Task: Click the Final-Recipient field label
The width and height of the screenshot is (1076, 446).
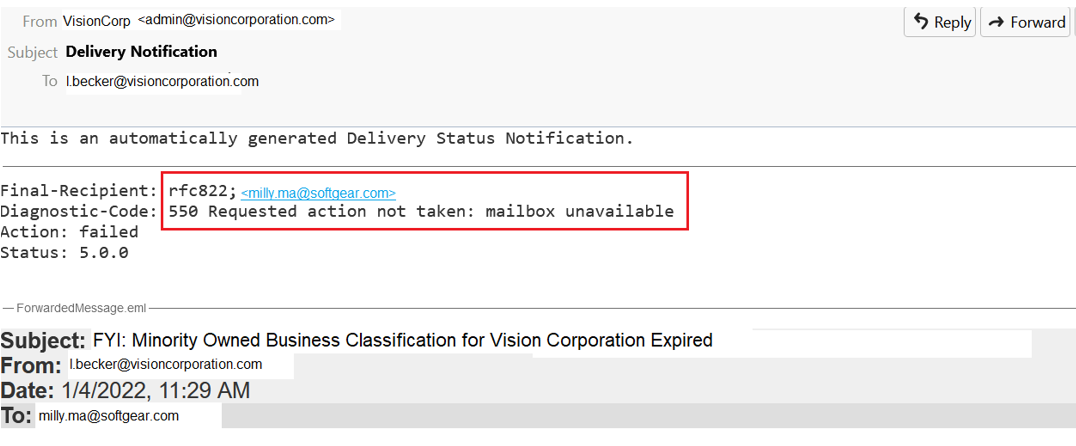Action: coord(78,190)
